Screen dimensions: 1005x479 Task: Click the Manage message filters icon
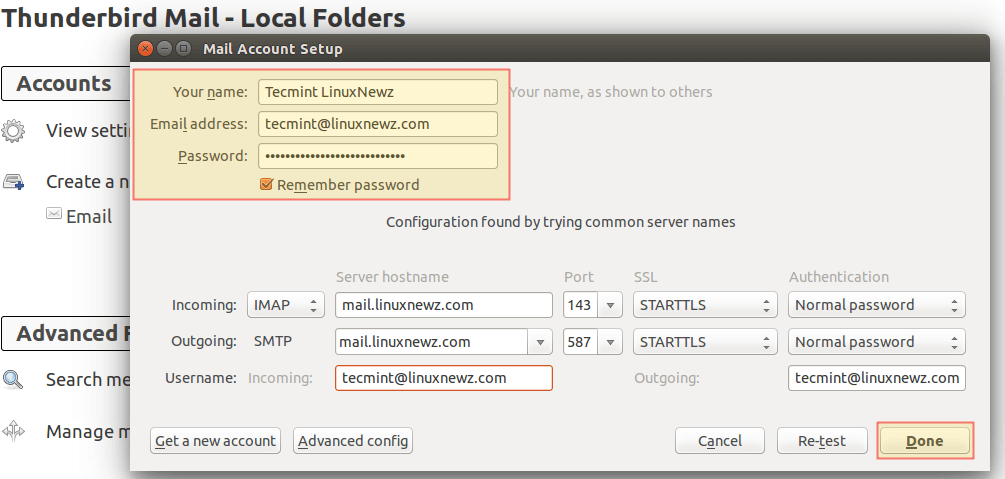(13, 431)
